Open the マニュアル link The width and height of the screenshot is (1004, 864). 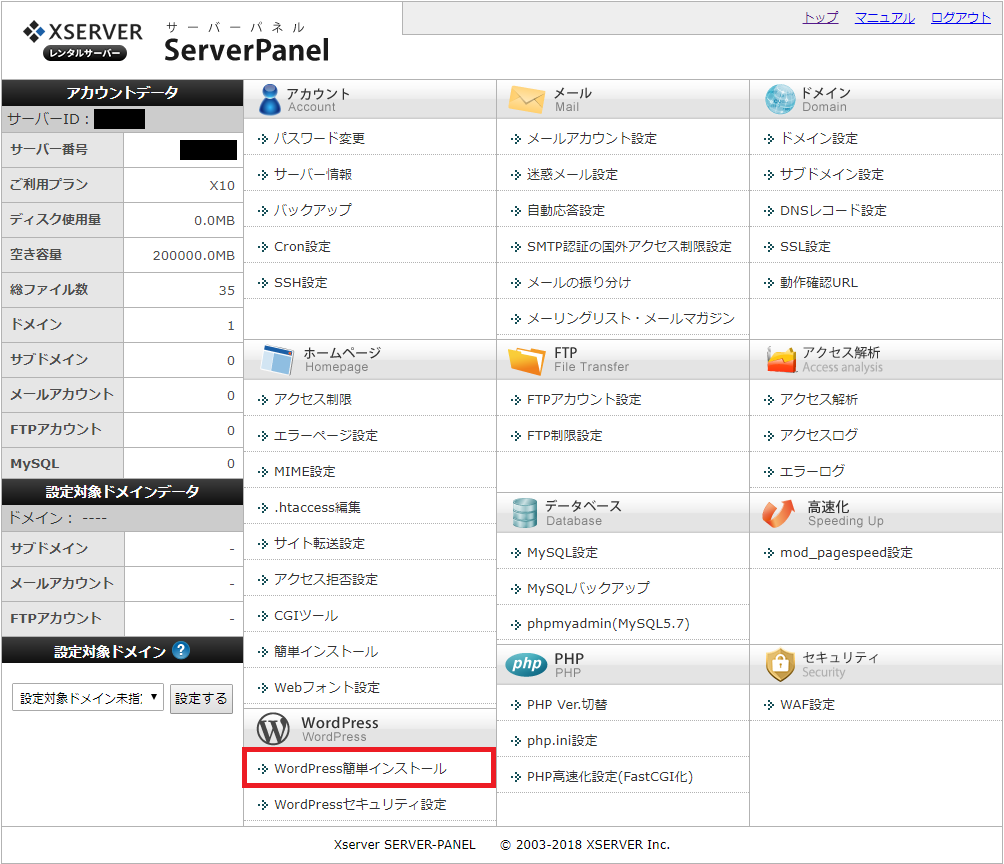coord(884,18)
